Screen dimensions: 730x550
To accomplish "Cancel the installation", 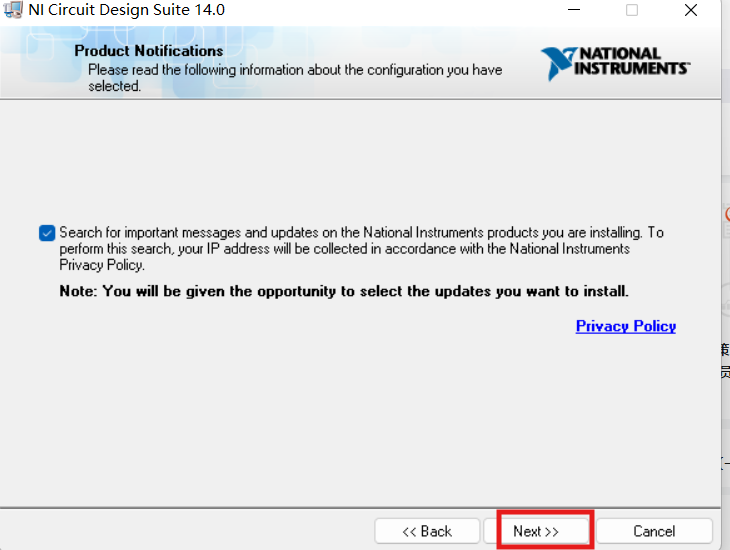I will click(654, 531).
